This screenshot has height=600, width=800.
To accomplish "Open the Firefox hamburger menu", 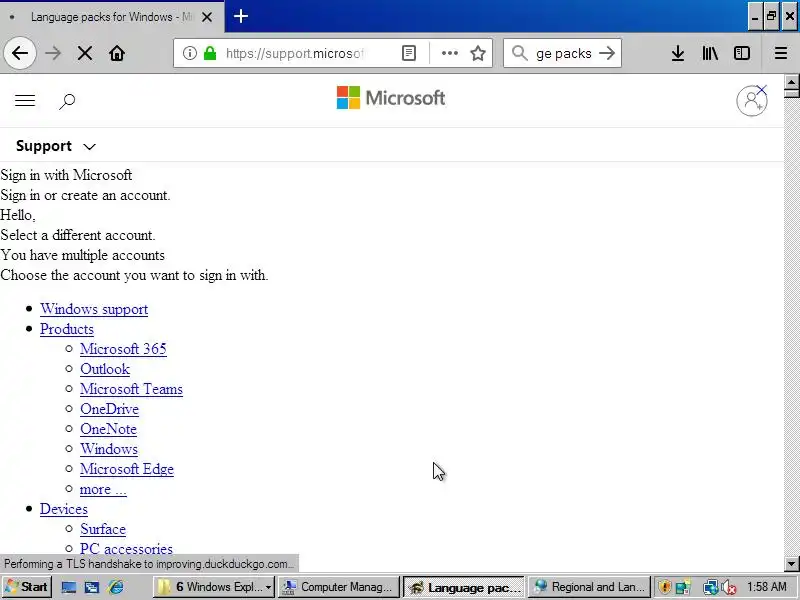I will click(x=780, y=53).
